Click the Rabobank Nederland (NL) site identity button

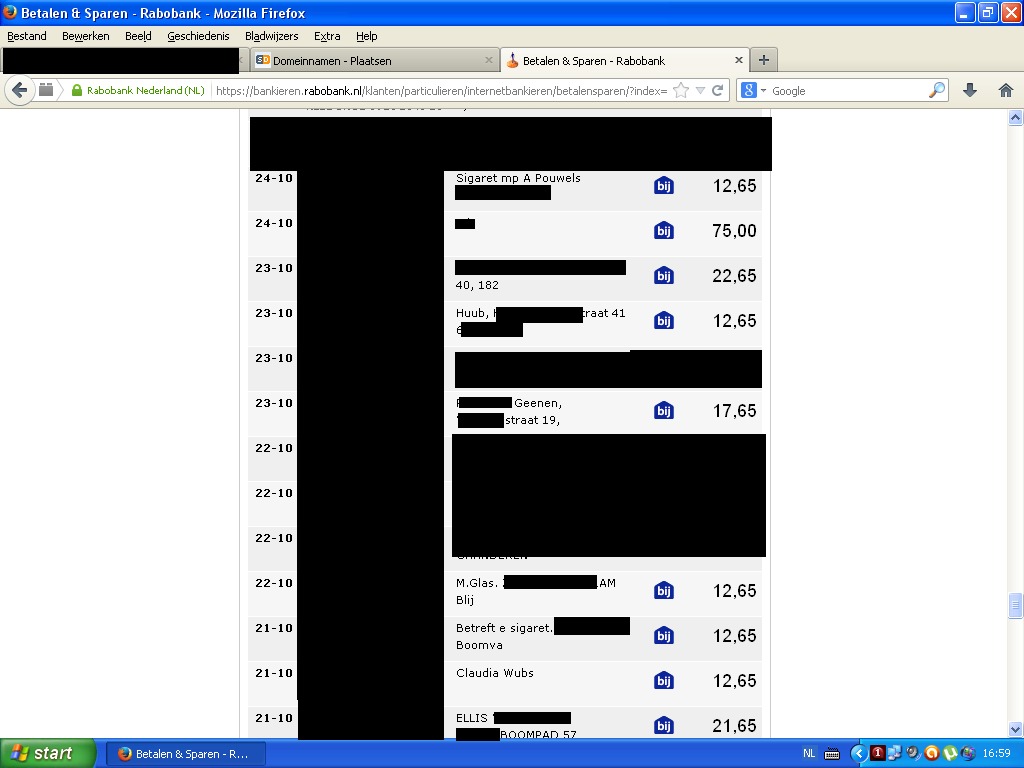click(x=138, y=90)
